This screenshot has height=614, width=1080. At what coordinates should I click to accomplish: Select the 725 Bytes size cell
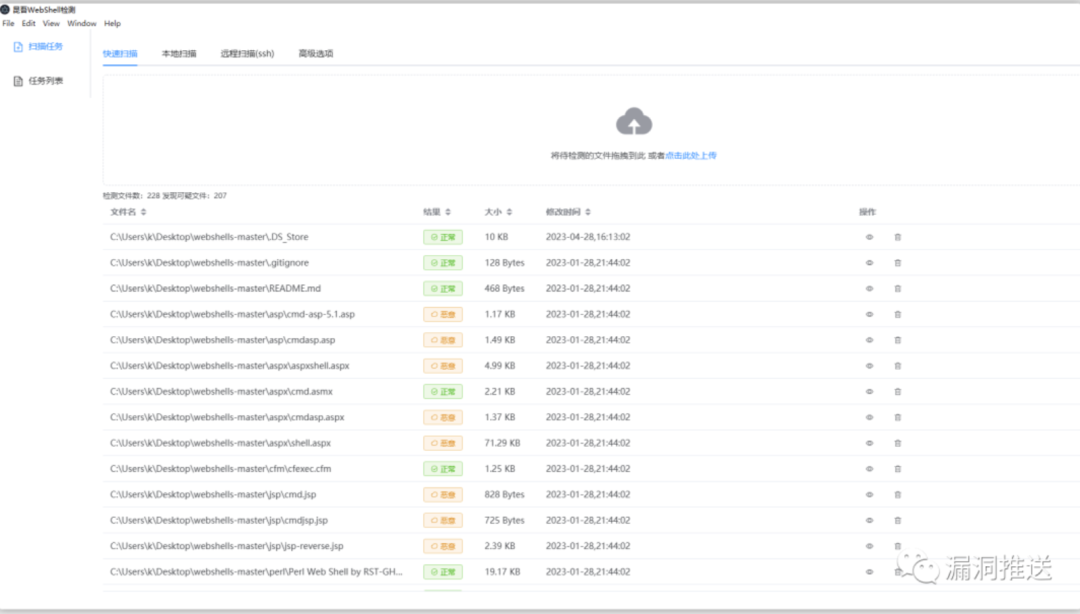[504, 520]
